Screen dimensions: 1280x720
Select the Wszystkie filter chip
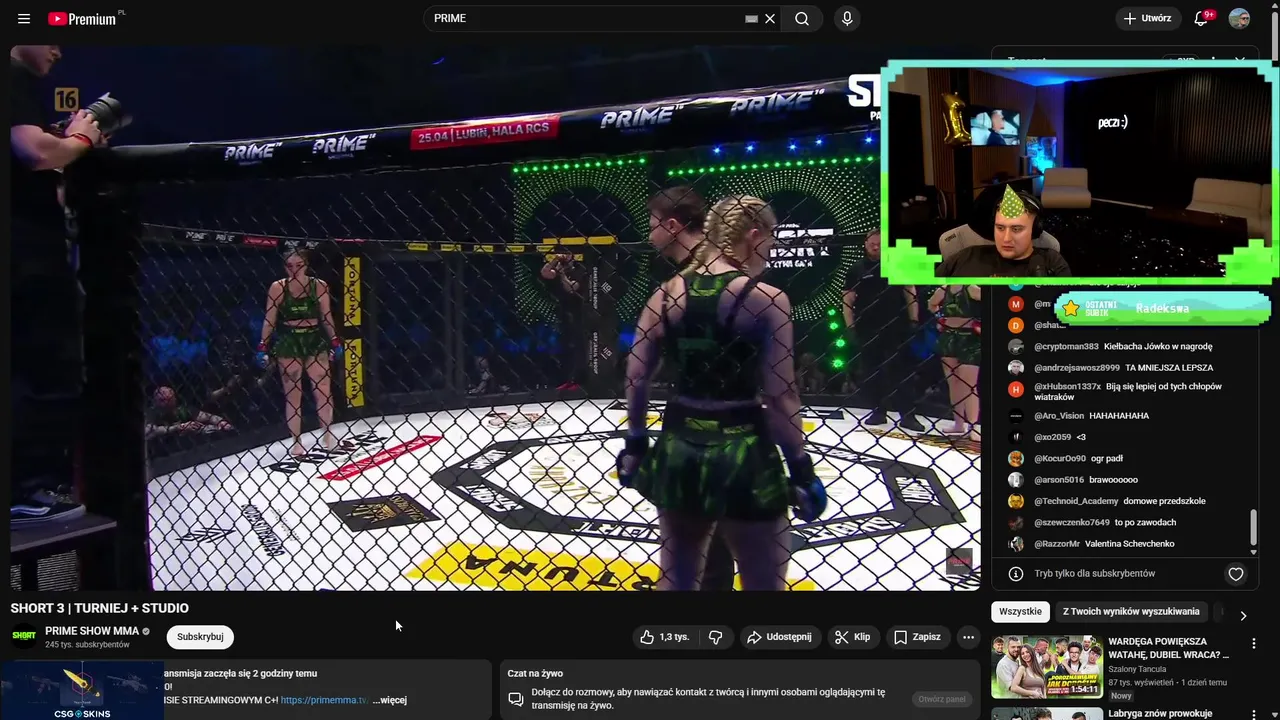1020,611
